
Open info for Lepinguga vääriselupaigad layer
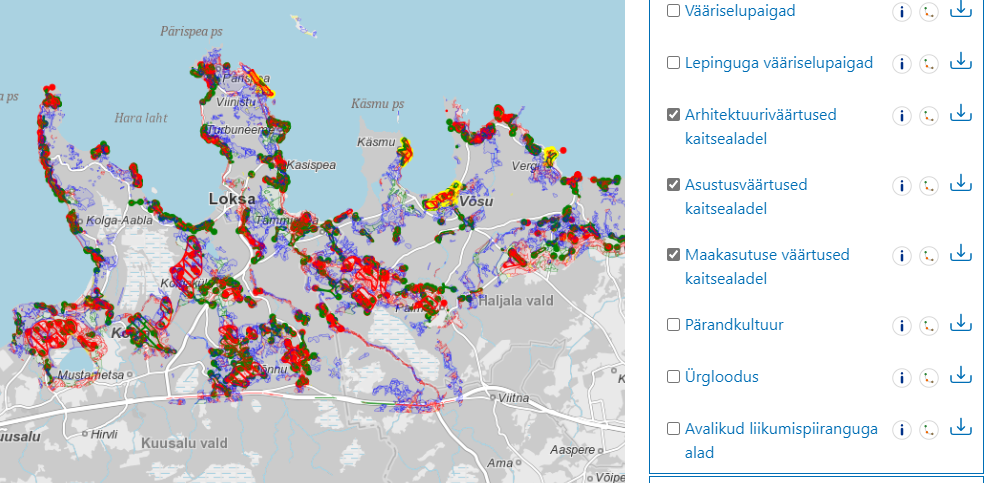point(902,63)
